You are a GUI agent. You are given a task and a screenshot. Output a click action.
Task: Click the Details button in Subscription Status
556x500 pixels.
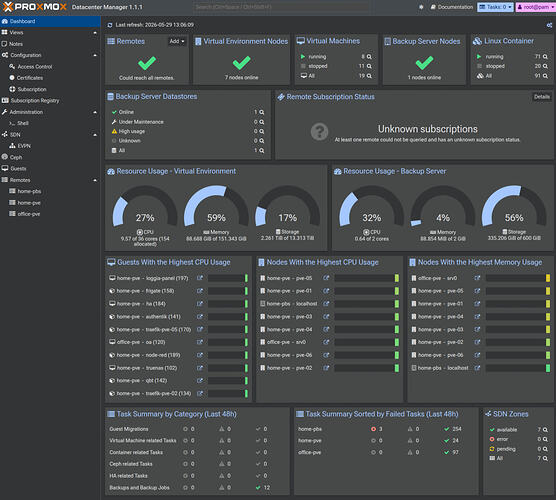click(541, 97)
